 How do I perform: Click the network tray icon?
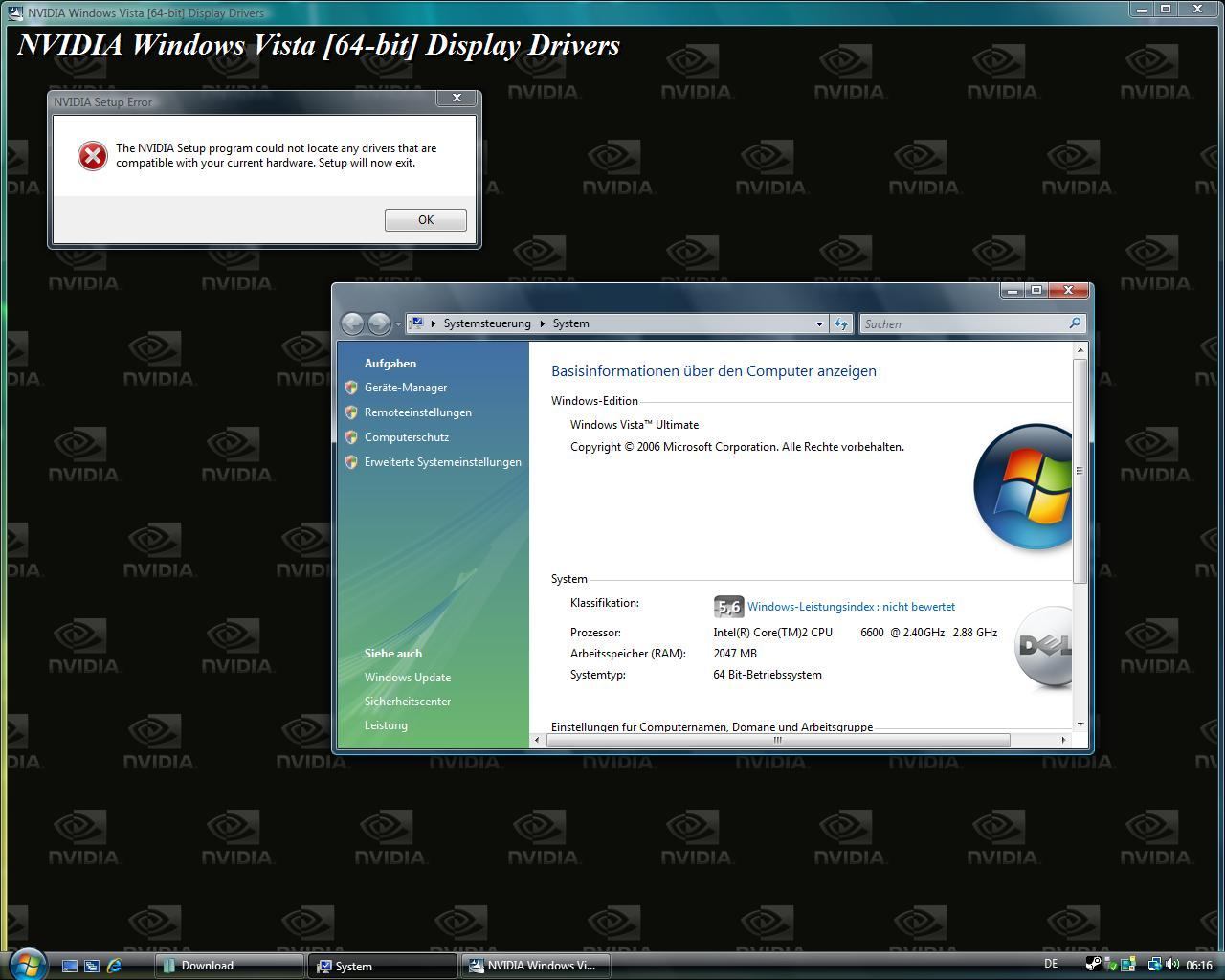click(x=1155, y=965)
